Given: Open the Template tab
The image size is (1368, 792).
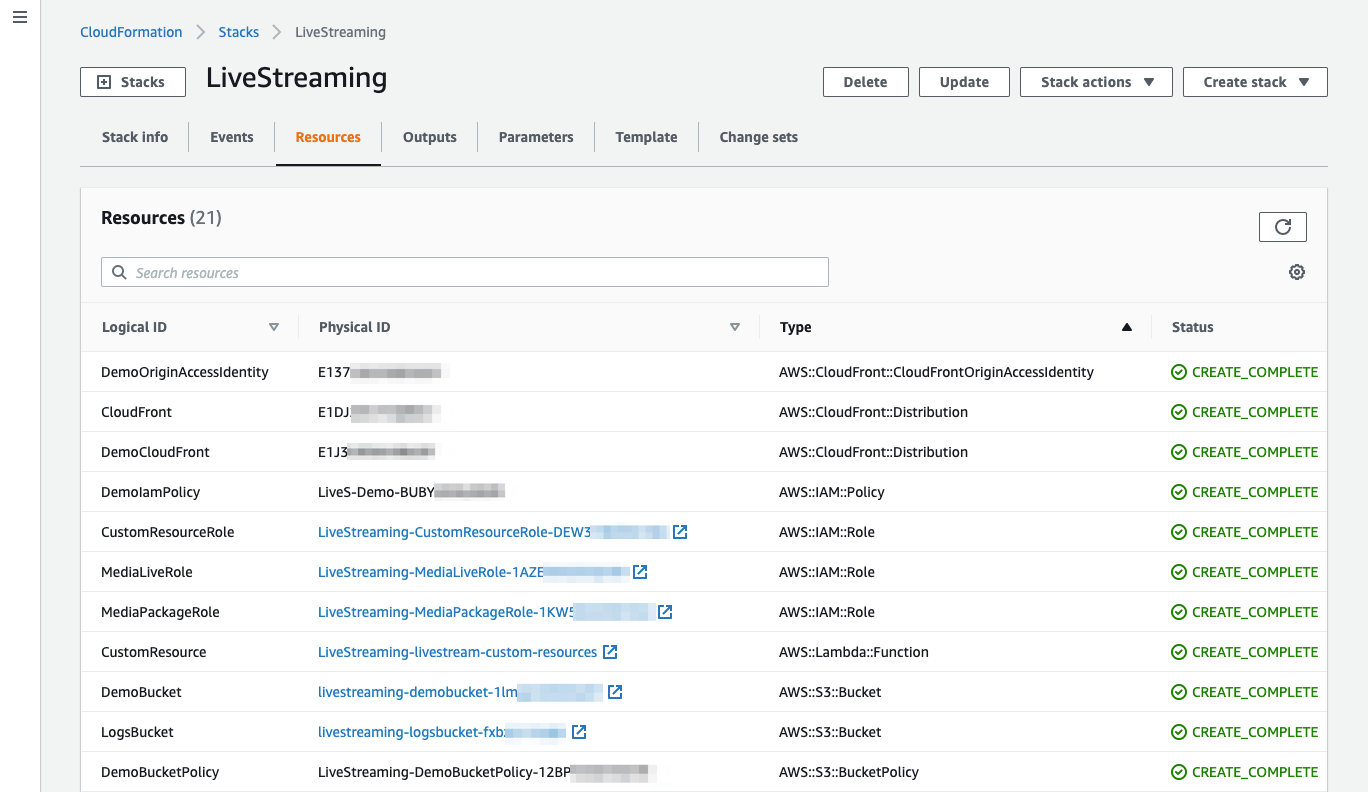Looking at the screenshot, I should click(646, 137).
